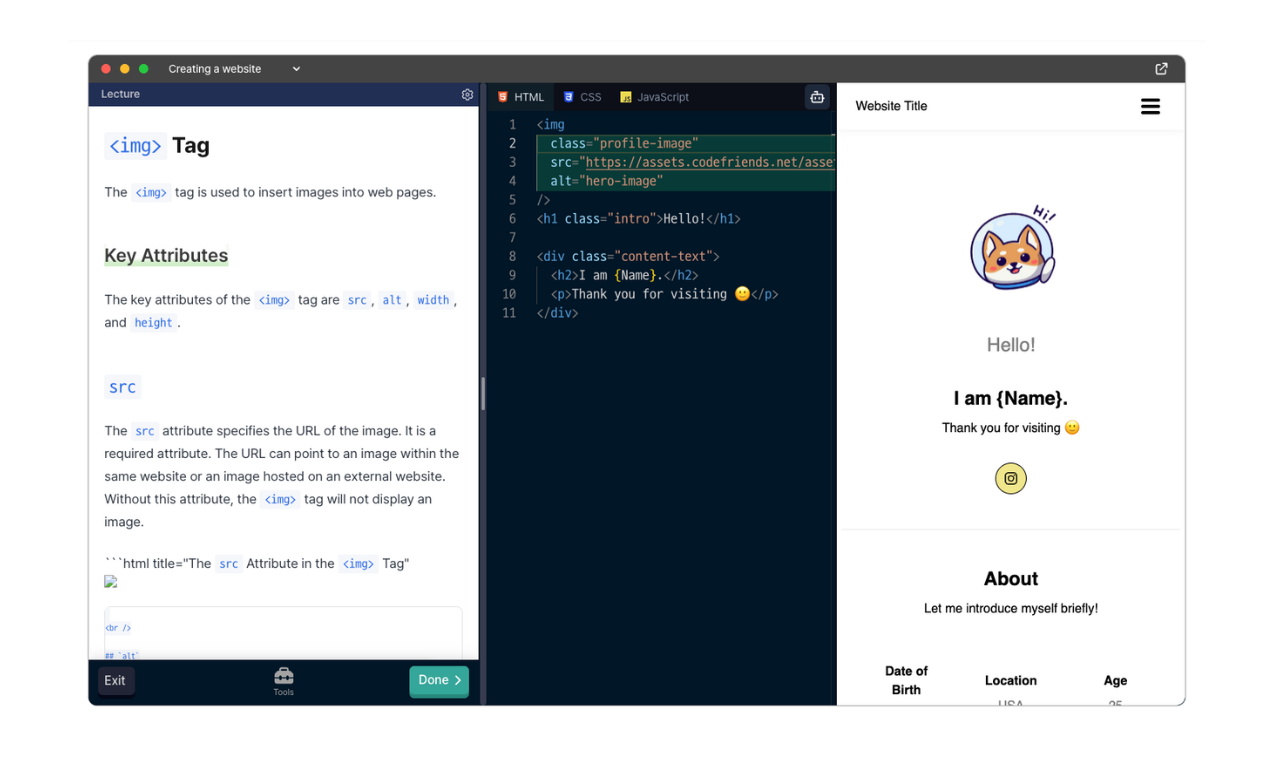Click the 'Key Attributes' heading
1270x760 pixels.
pyautogui.click(x=166, y=255)
